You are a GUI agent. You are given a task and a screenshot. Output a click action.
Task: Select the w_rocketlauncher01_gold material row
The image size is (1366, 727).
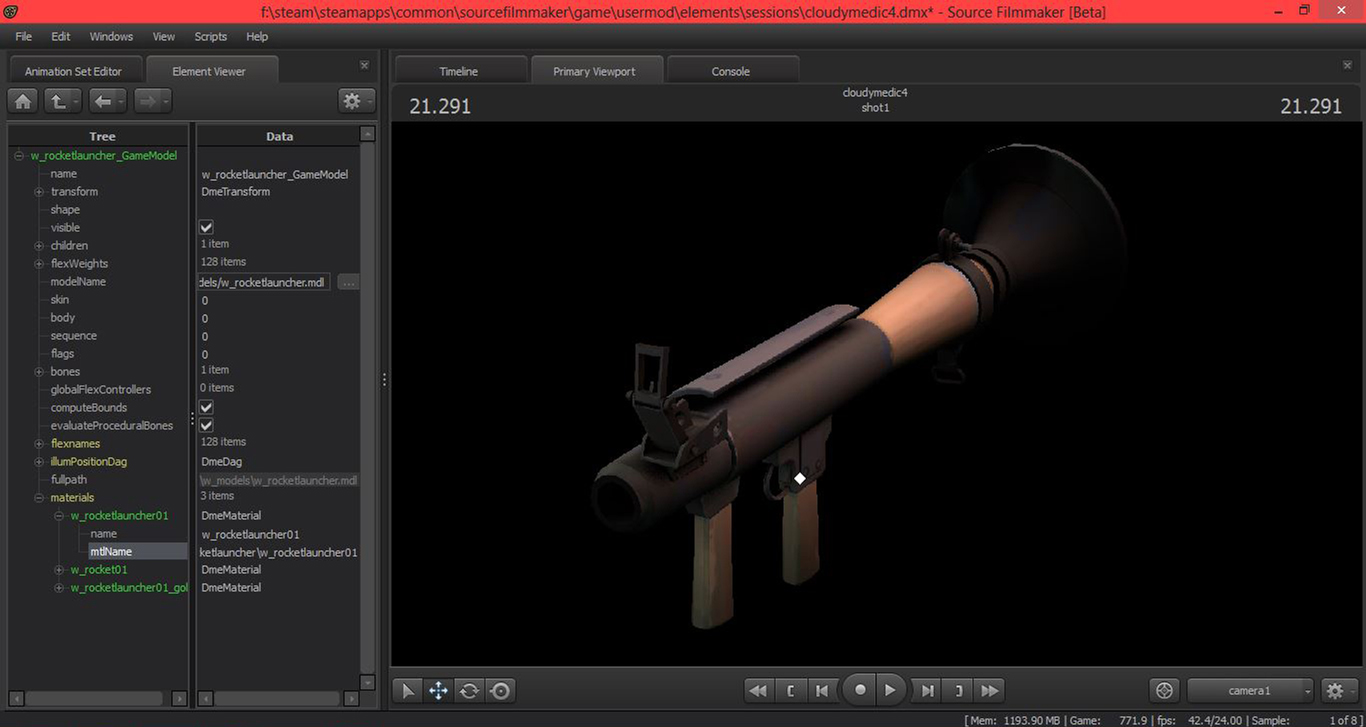(x=128, y=588)
